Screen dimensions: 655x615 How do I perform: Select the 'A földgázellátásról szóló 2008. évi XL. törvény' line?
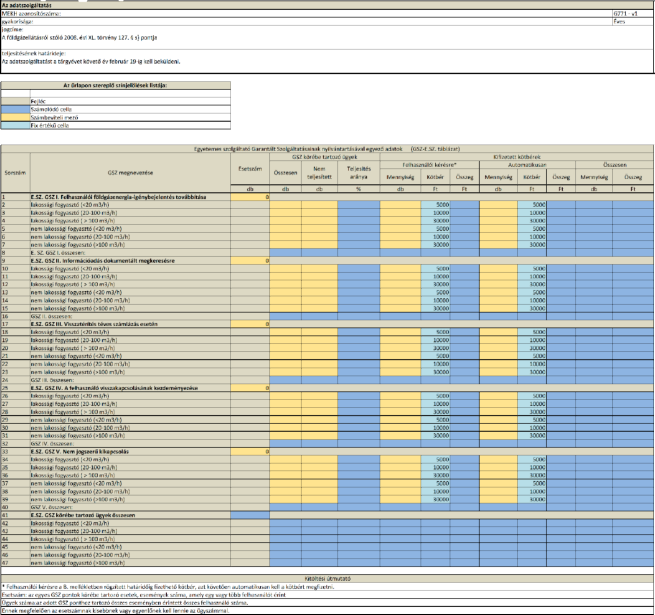(x=79, y=38)
